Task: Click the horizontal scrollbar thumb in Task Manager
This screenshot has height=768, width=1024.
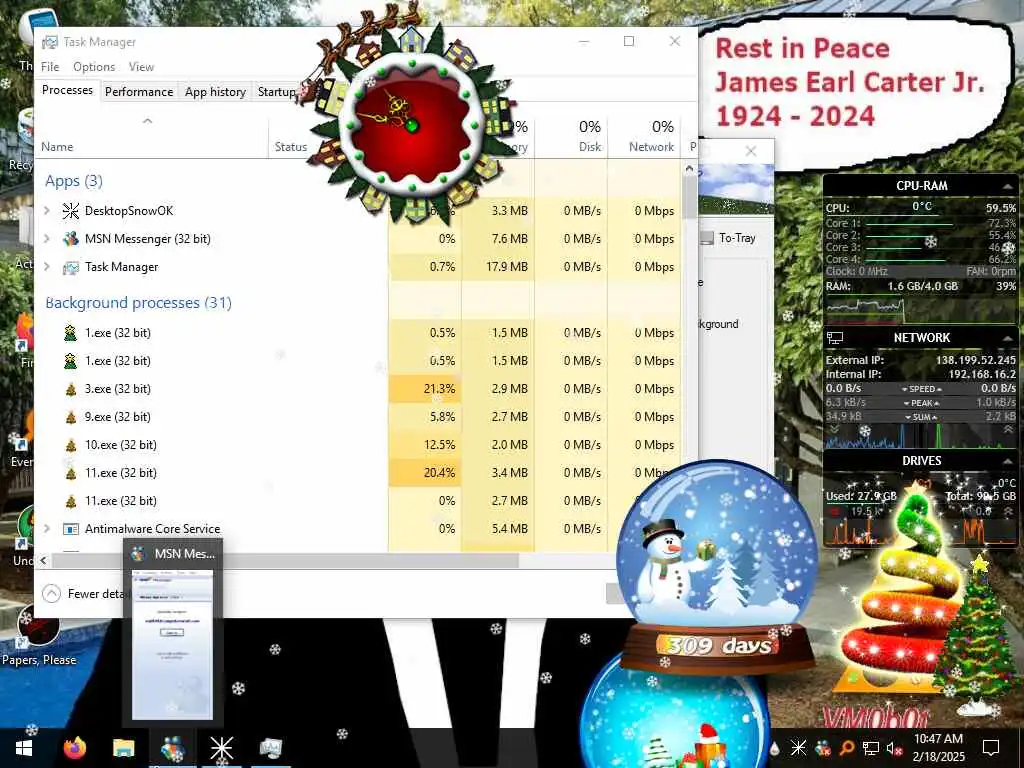Action: coord(285,560)
